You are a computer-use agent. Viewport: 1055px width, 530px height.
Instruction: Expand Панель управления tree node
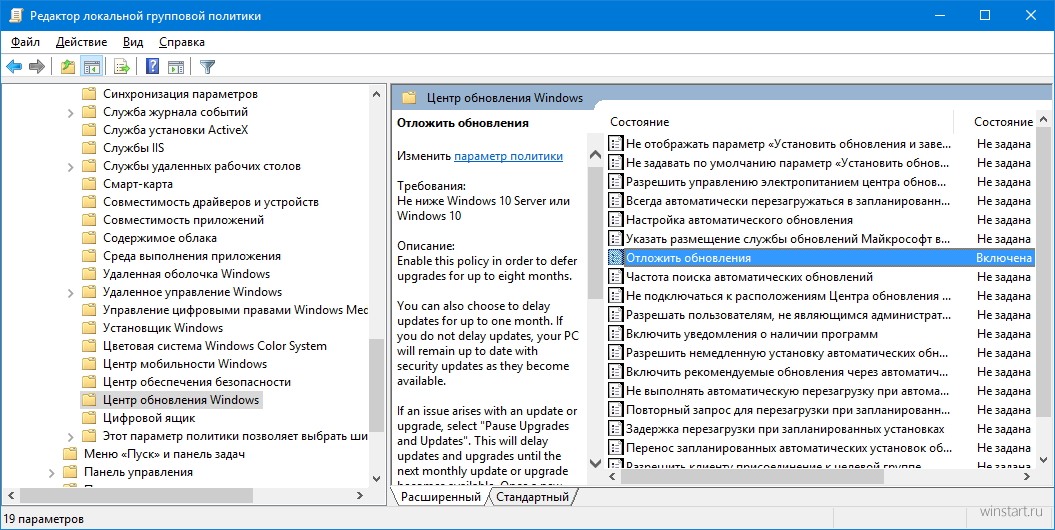click(x=52, y=473)
